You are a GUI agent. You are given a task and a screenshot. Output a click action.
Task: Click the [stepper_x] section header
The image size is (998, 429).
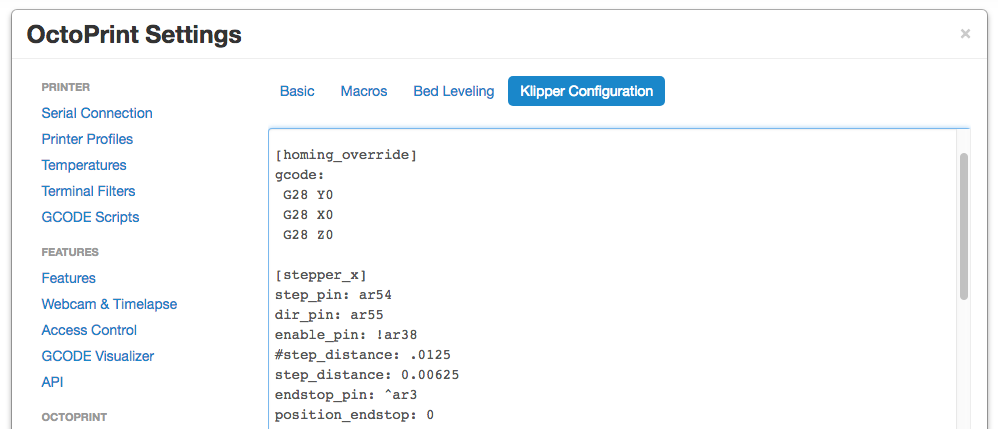pos(321,275)
